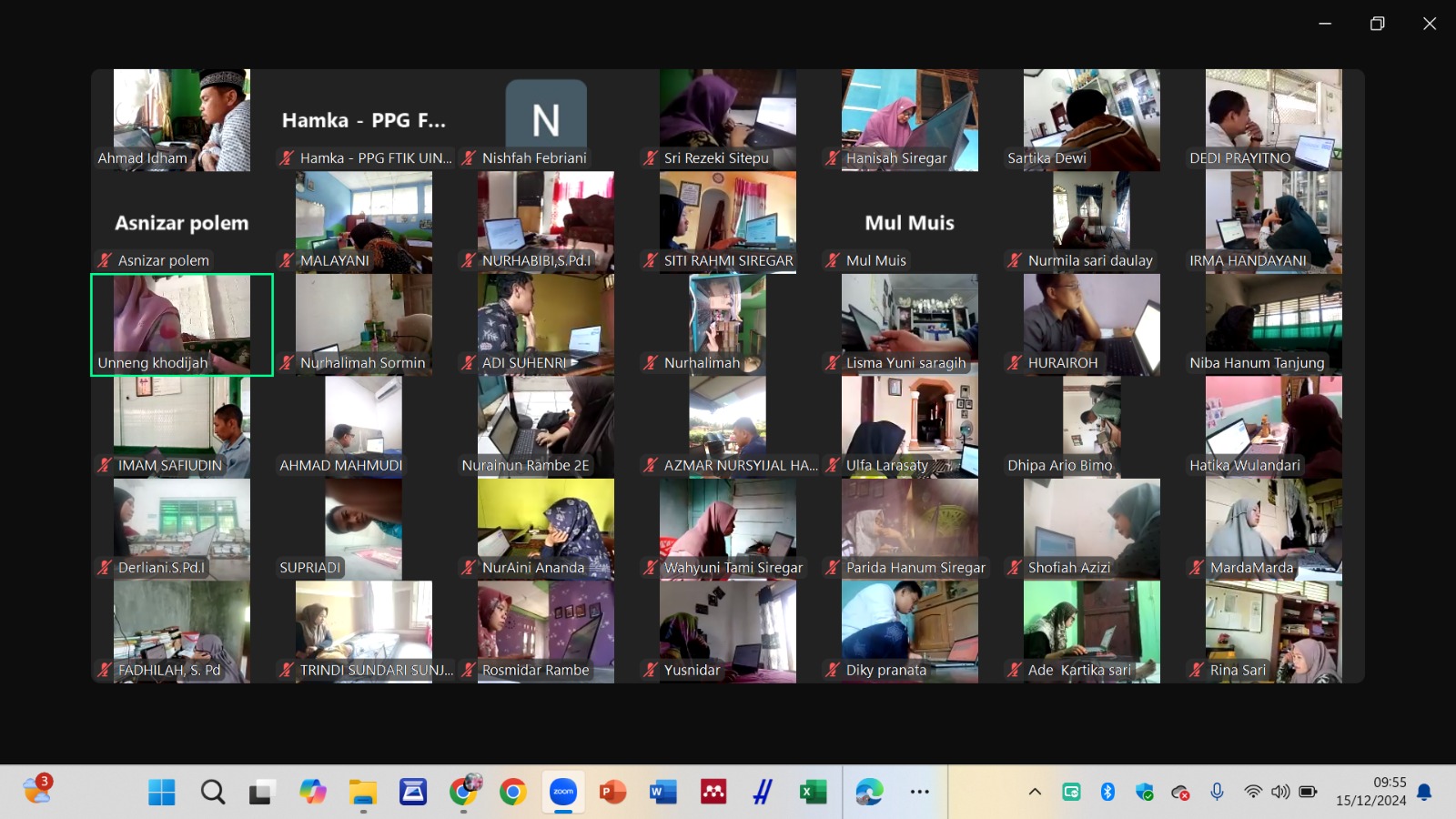Open the volume speaker tray icon

click(x=1280, y=792)
